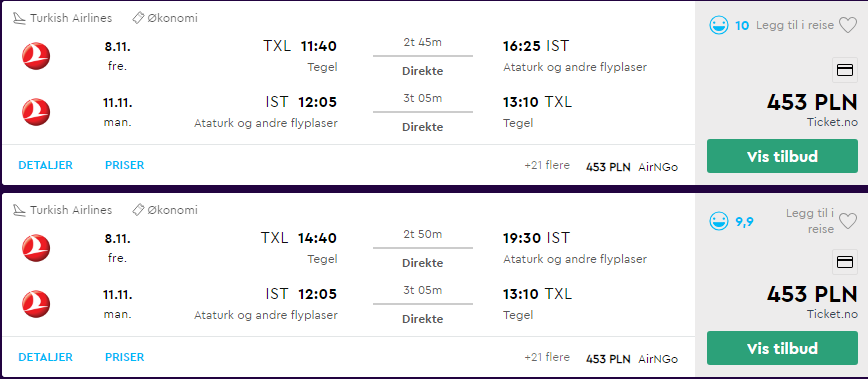The height and width of the screenshot is (379, 868).
Task: Click Turkish Airlines logo on 11:40 departure
Action: pyautogui.click(x=36, y=56)
